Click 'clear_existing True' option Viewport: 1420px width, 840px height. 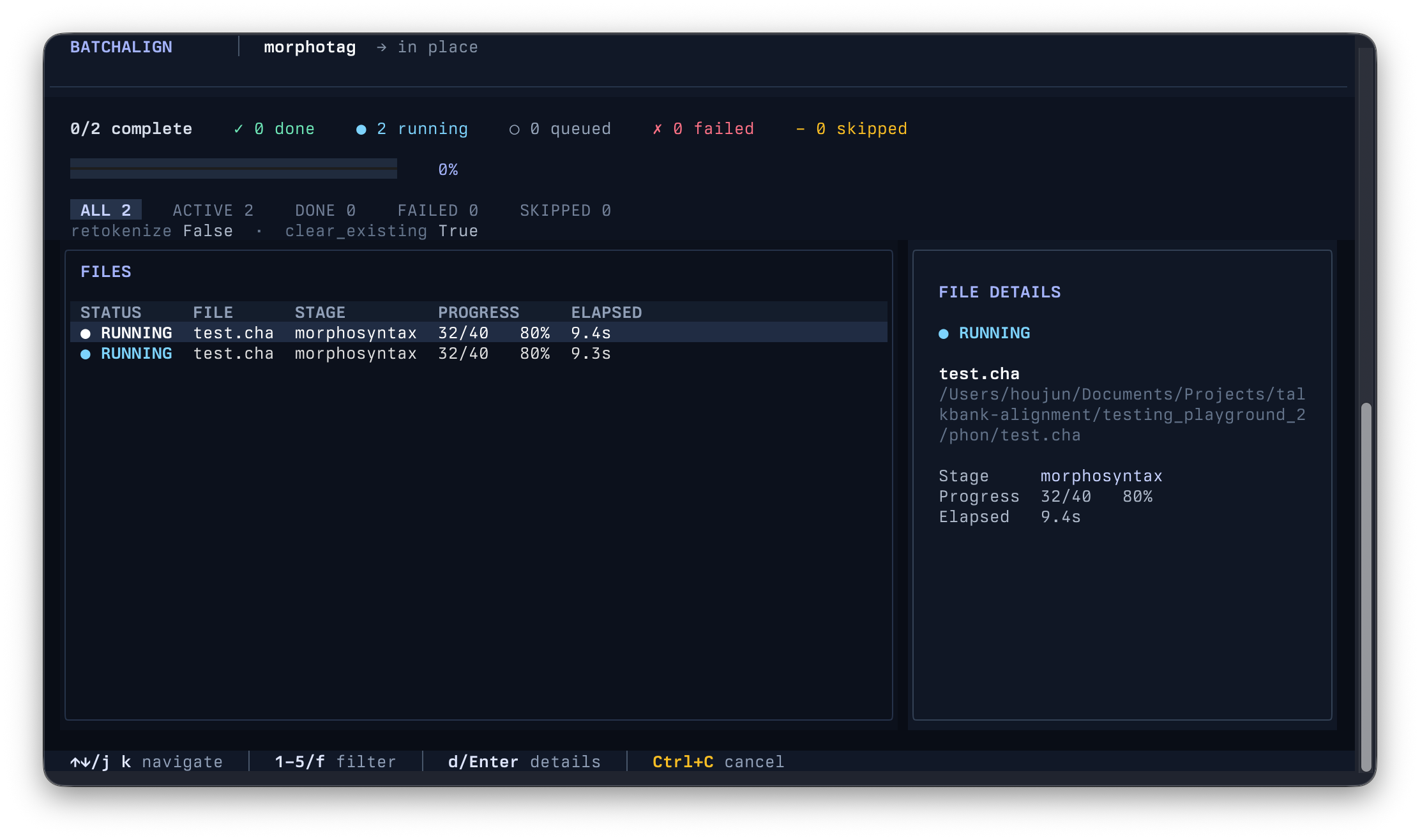click(381, 230)
